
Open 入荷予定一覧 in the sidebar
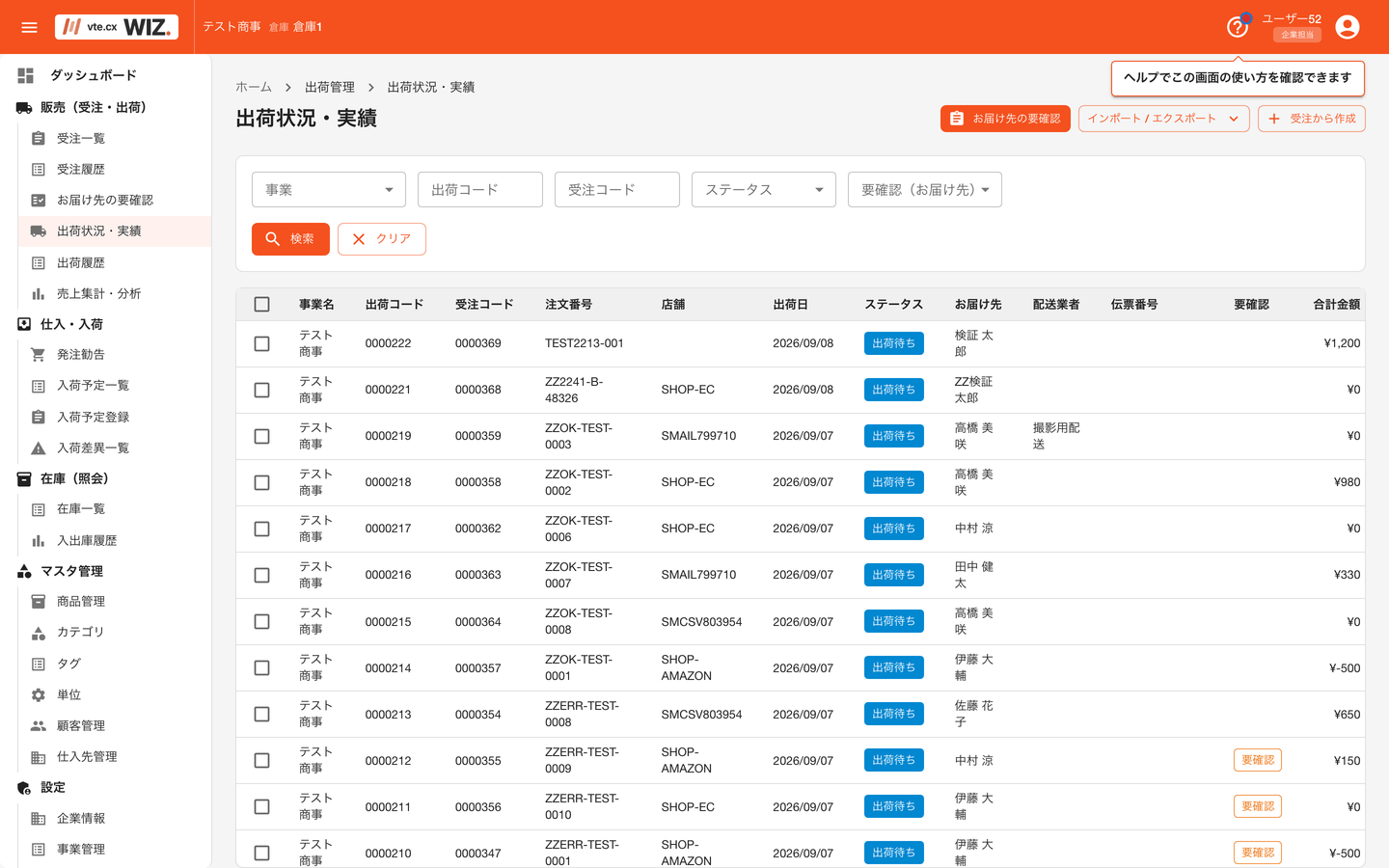(115, 386)
